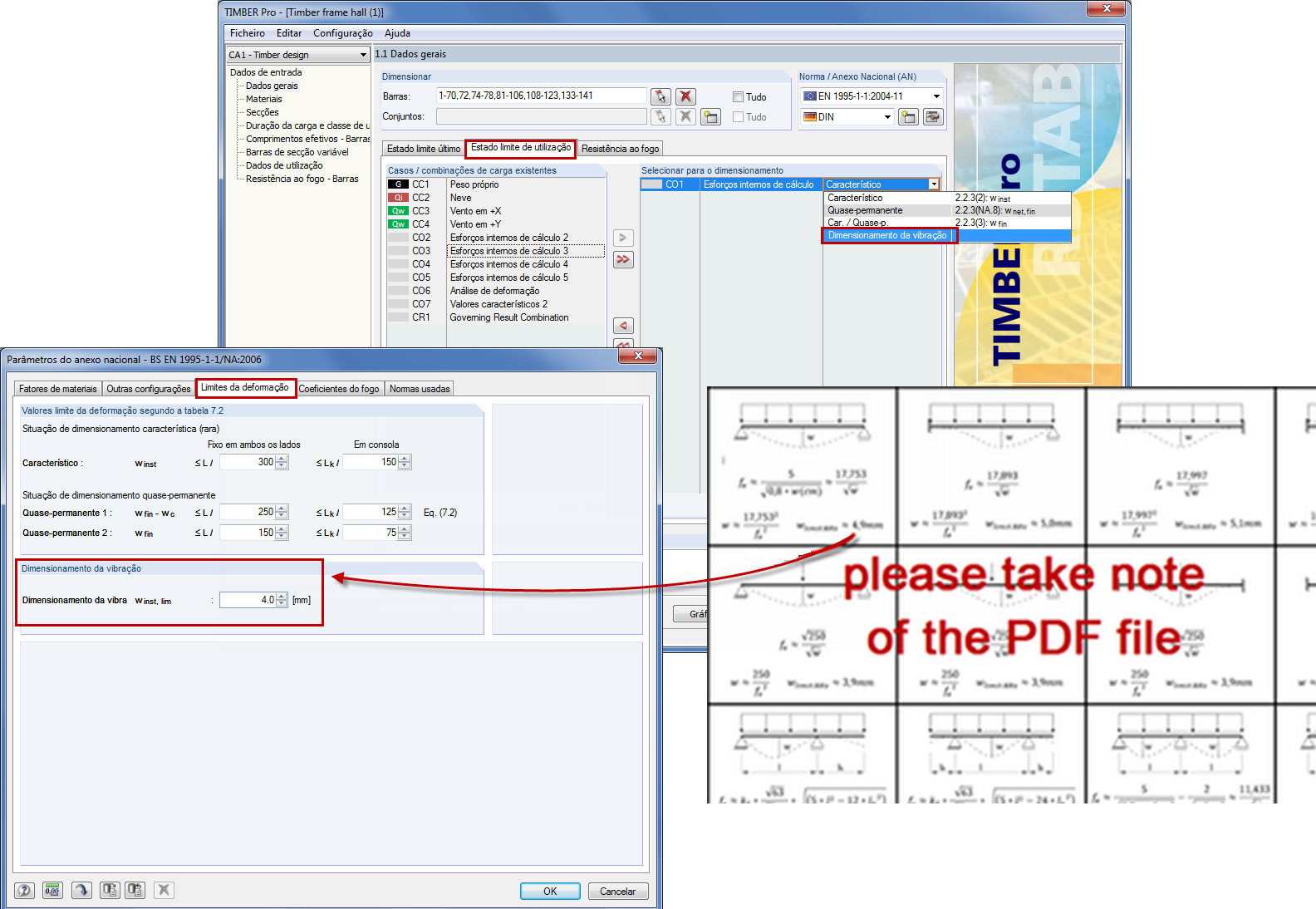Select Dimensionamento da vibração option
The width and height of the screenshot is (1316, 909).
pyautogui.click(x=947, y=236)
